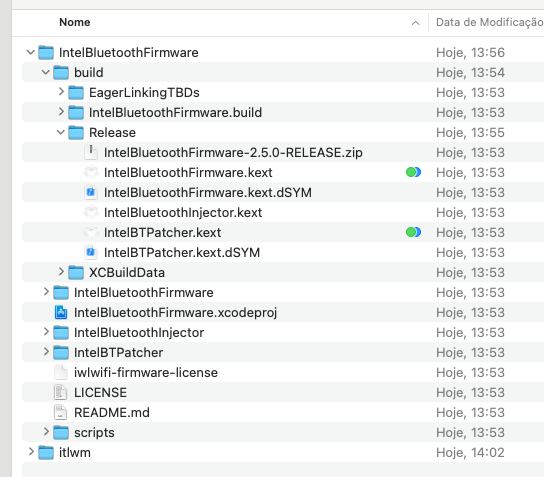
Task: Collapse the top-level IntelBluetoothFirmware folder
Action: 31,52
